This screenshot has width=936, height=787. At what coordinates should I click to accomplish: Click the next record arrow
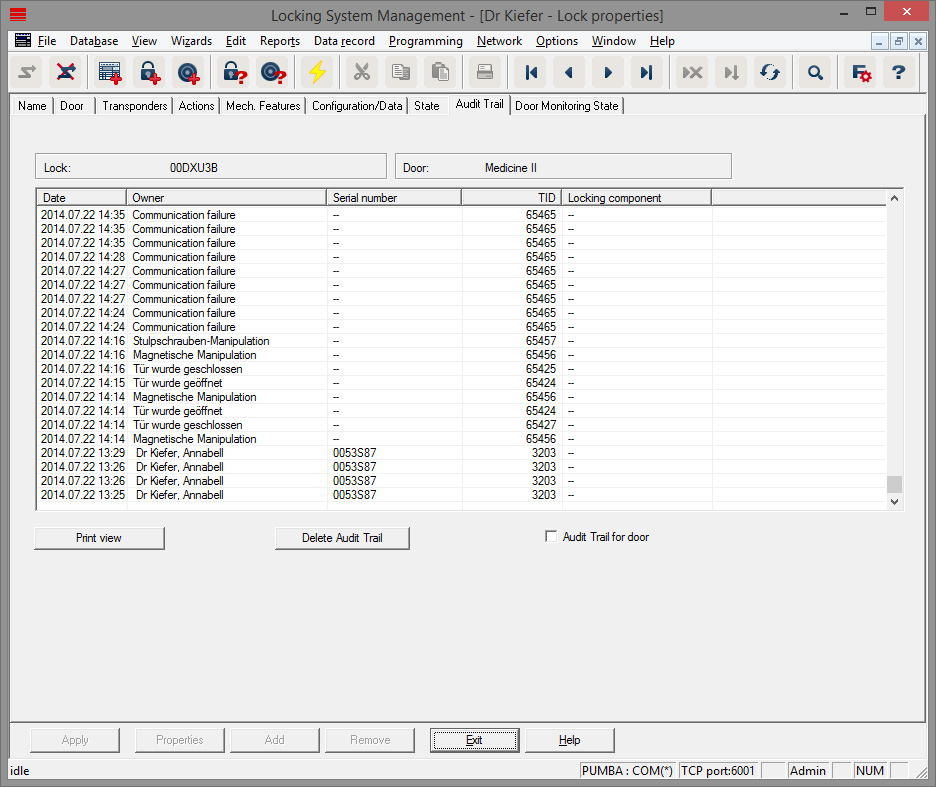608,72
